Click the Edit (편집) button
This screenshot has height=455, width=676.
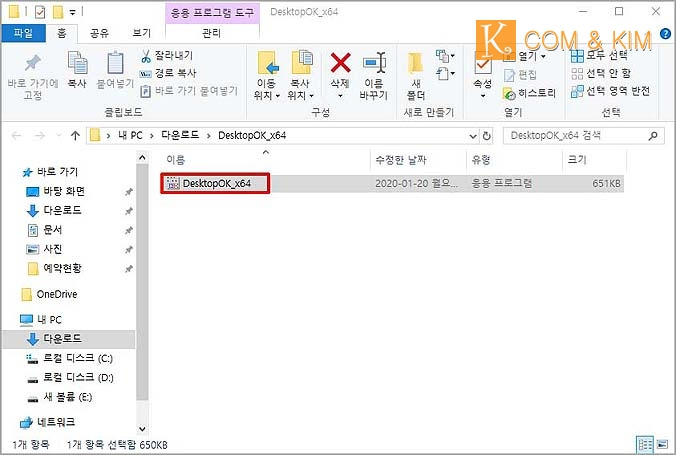(x=520, y=75)
